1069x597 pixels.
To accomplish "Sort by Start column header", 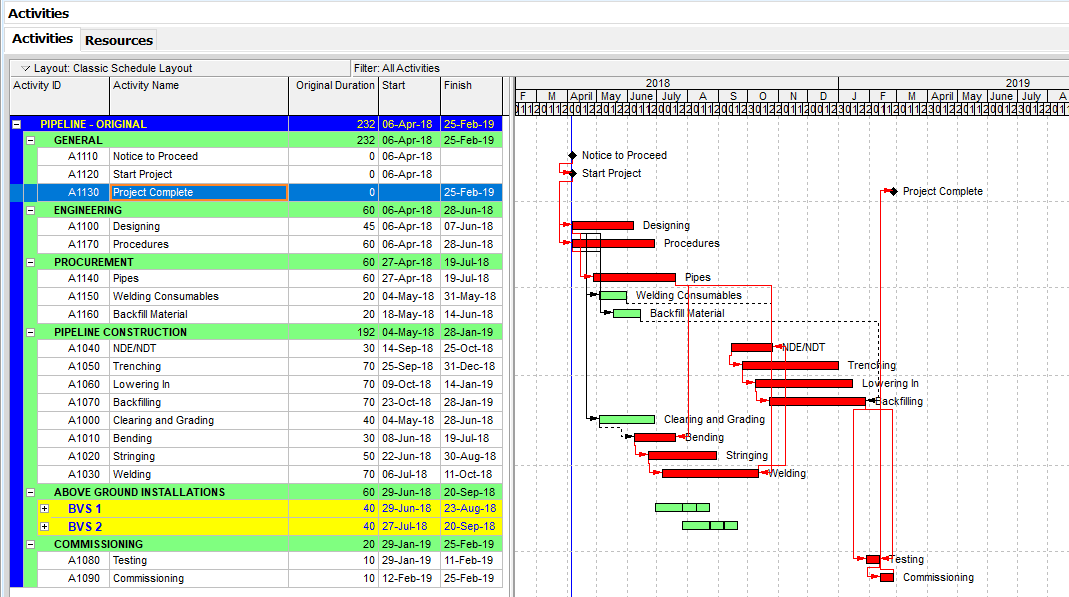I will tap(409, 95).
